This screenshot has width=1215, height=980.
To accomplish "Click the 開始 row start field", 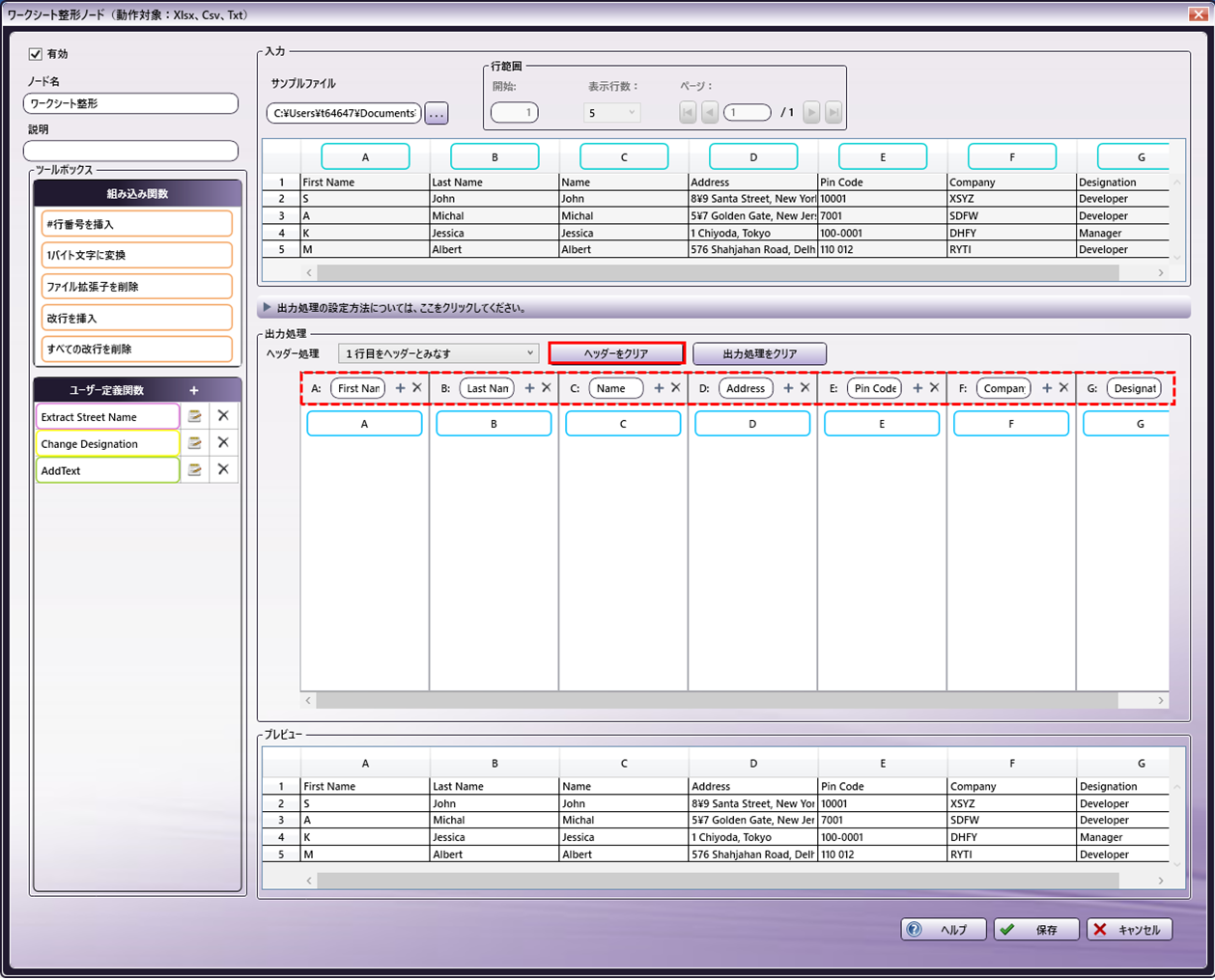I will click(x=514, y=112).
